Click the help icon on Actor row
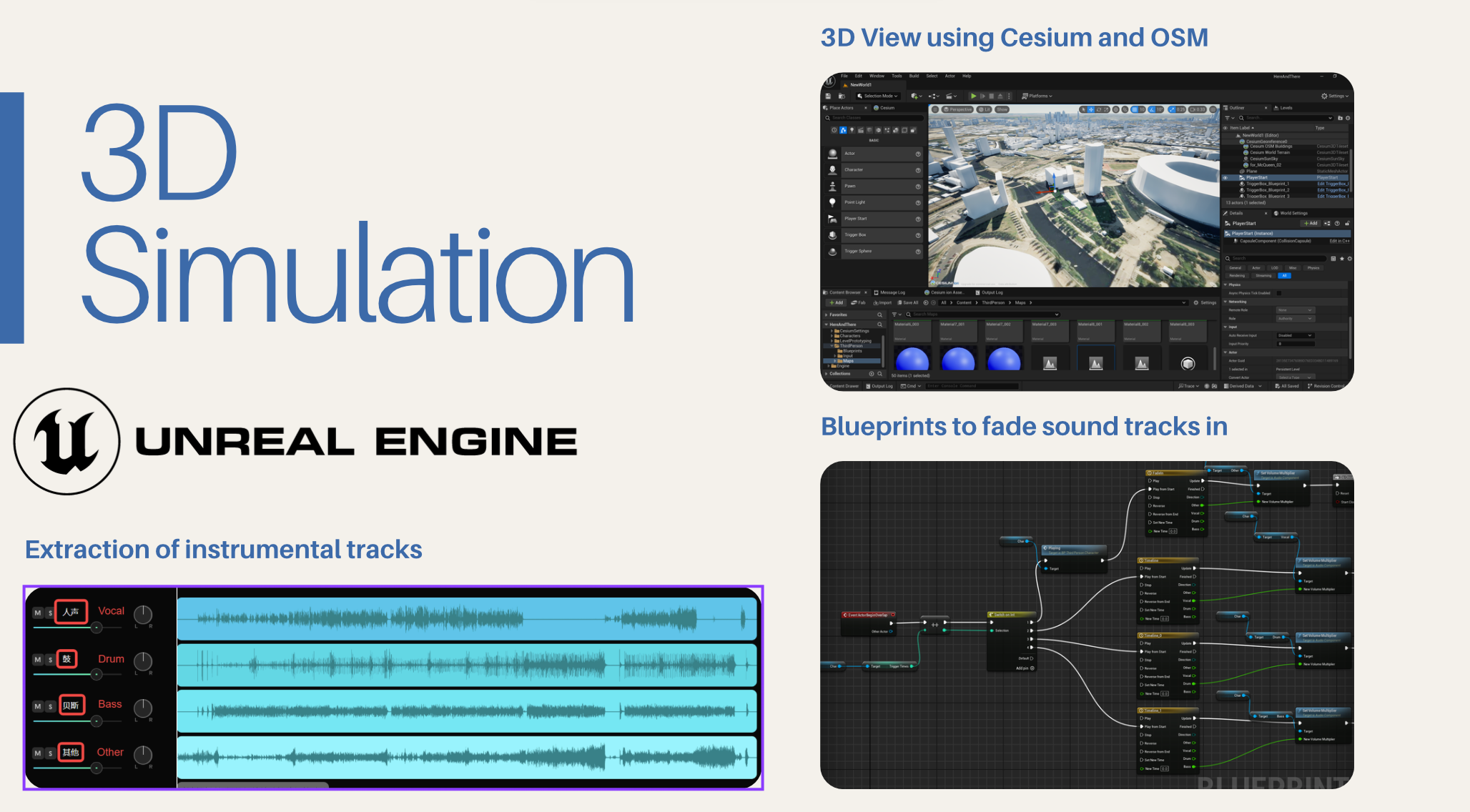 pos(918,154)
